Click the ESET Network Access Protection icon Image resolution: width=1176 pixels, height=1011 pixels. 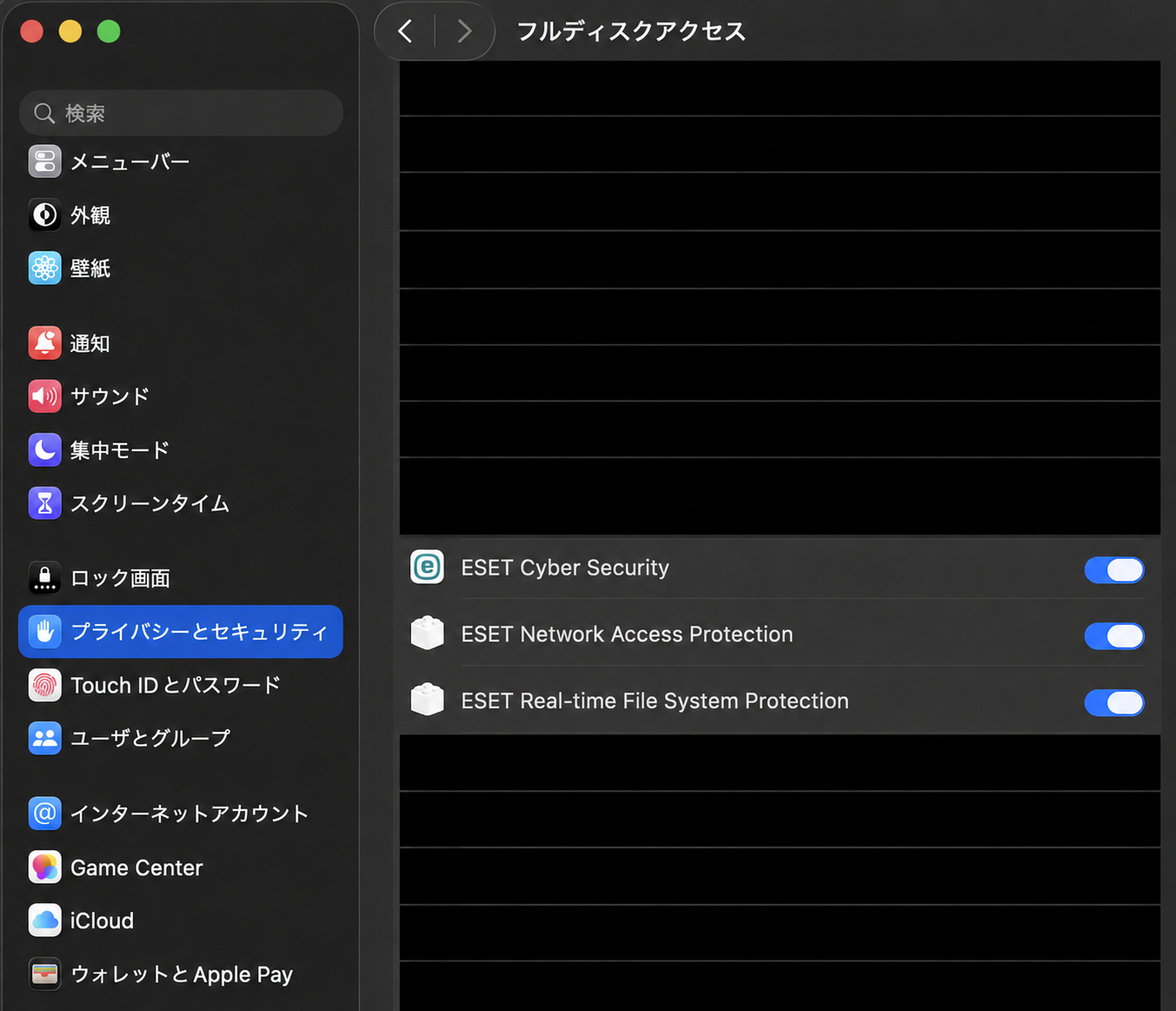coord(427,633)
